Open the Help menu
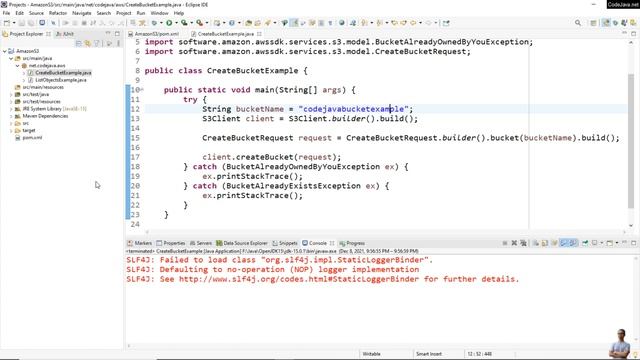Screen dimensions: 640x360 179,13
